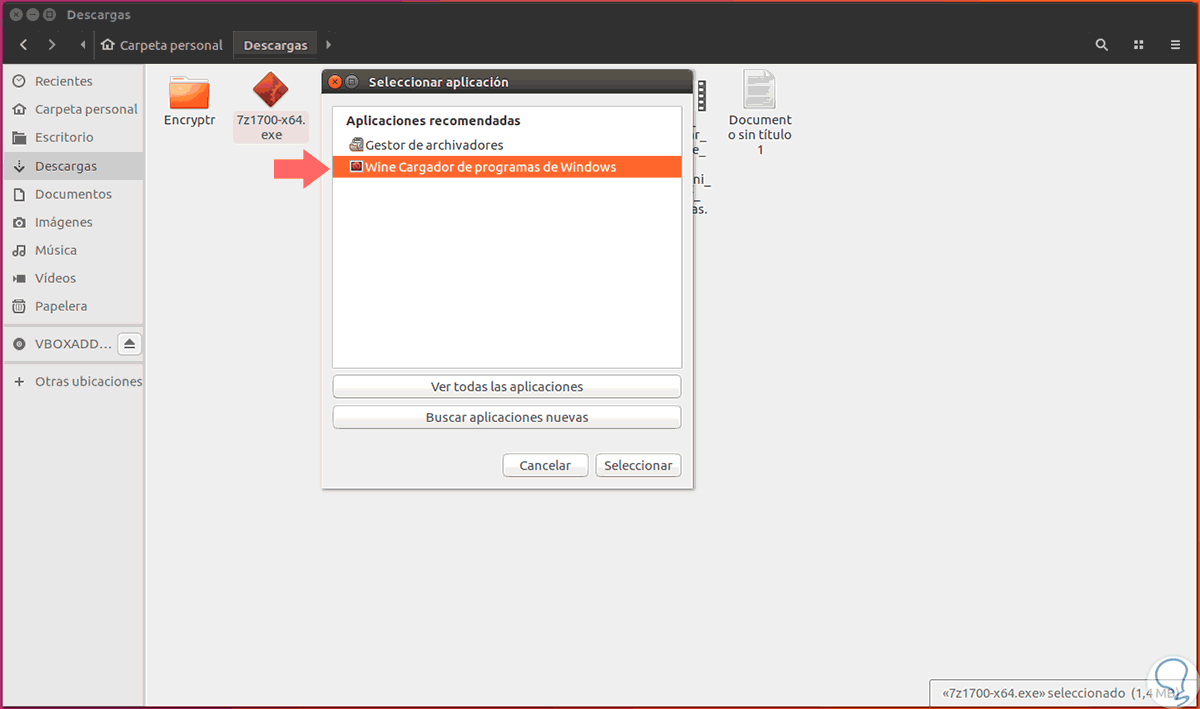Viewport: 1200px width, 709px height.
Task: Click Buscar aplicaciones nuevas button
Action: 507,417
